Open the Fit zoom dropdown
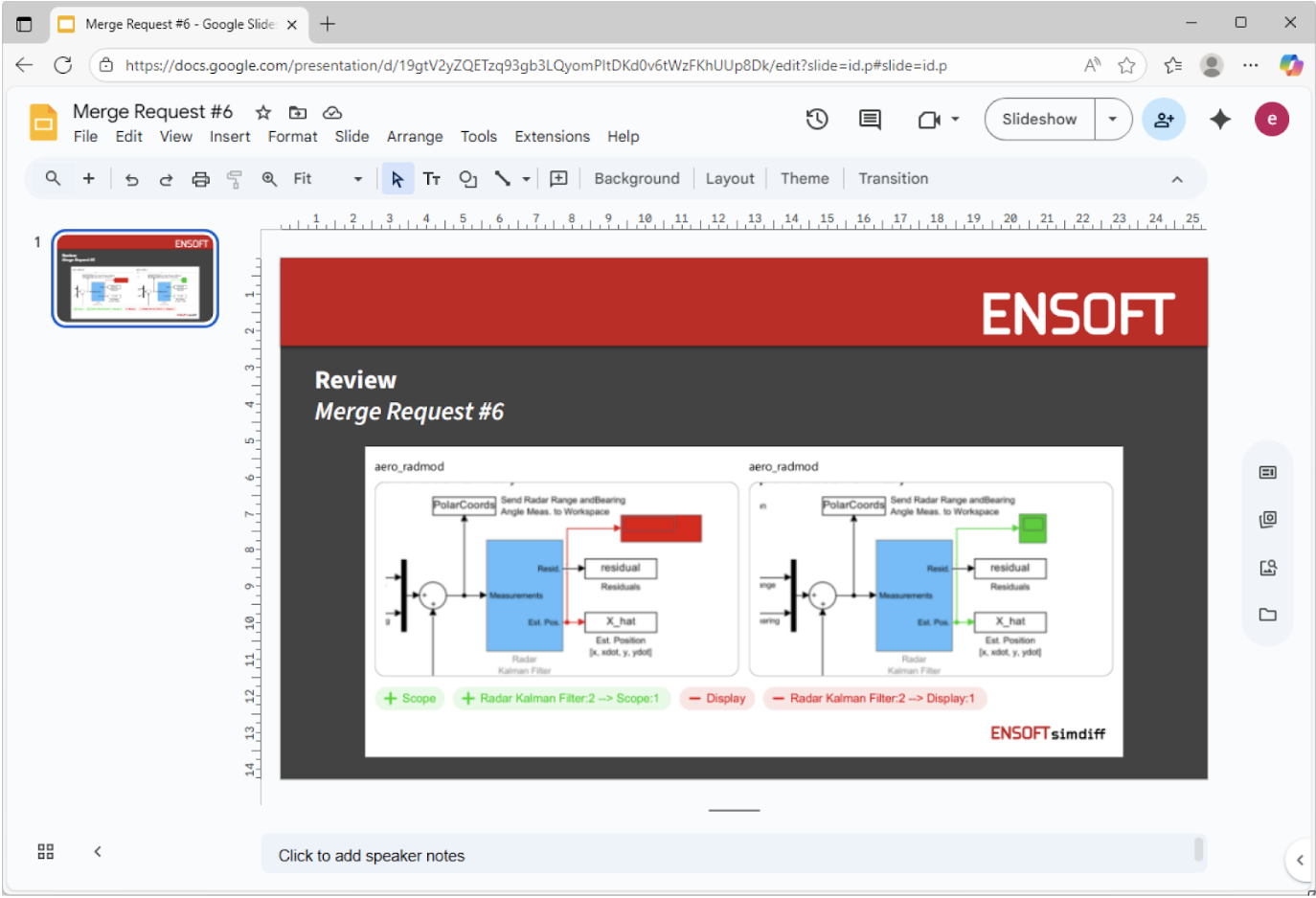This screenshot has height=898, width=1316. [328, 179]
